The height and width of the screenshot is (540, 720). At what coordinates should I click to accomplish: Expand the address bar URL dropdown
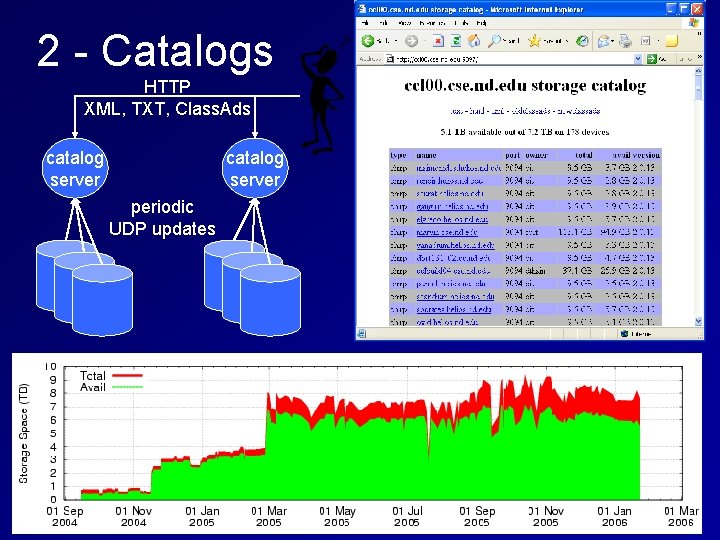point(638,59)
